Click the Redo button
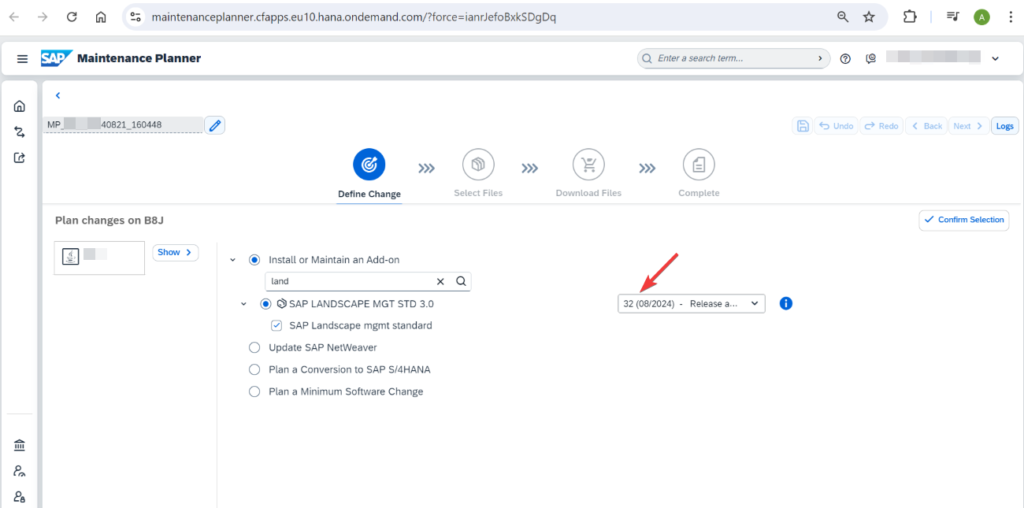This screenshot has height=508, width=1024. (881, 126)
